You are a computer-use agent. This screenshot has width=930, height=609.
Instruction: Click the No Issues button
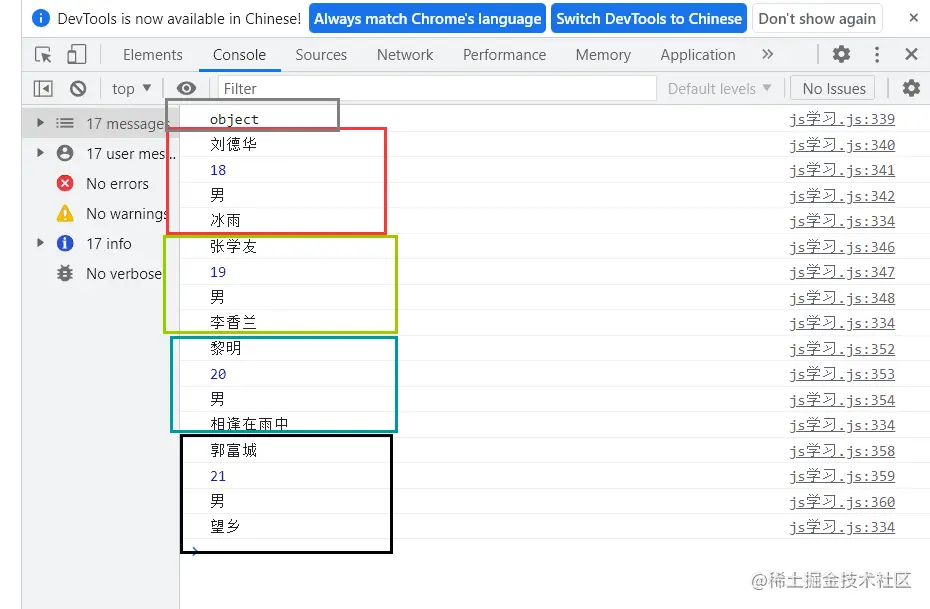[x=833, y=88]
